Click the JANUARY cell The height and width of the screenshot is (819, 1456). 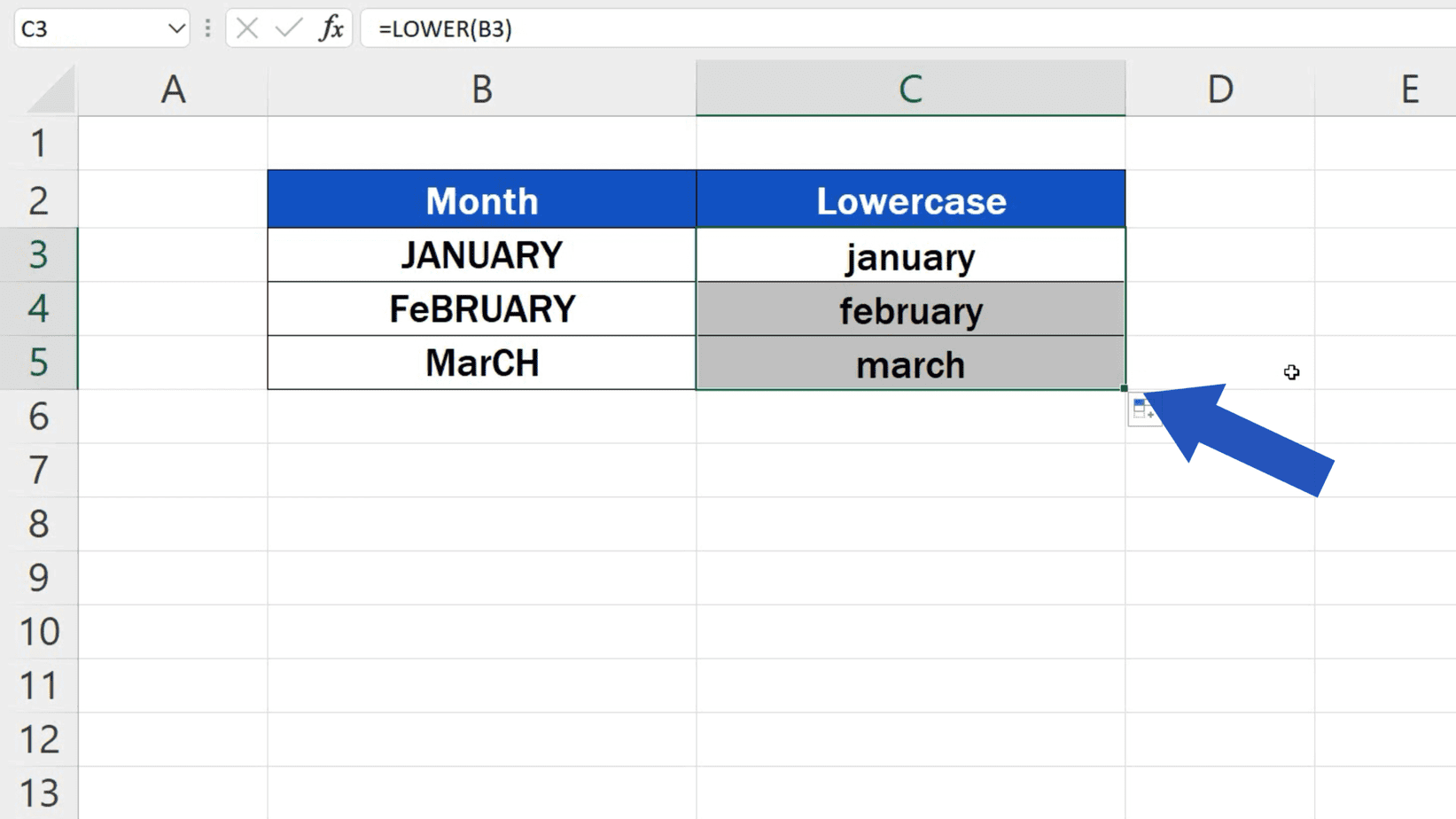(x=481, y=255)
